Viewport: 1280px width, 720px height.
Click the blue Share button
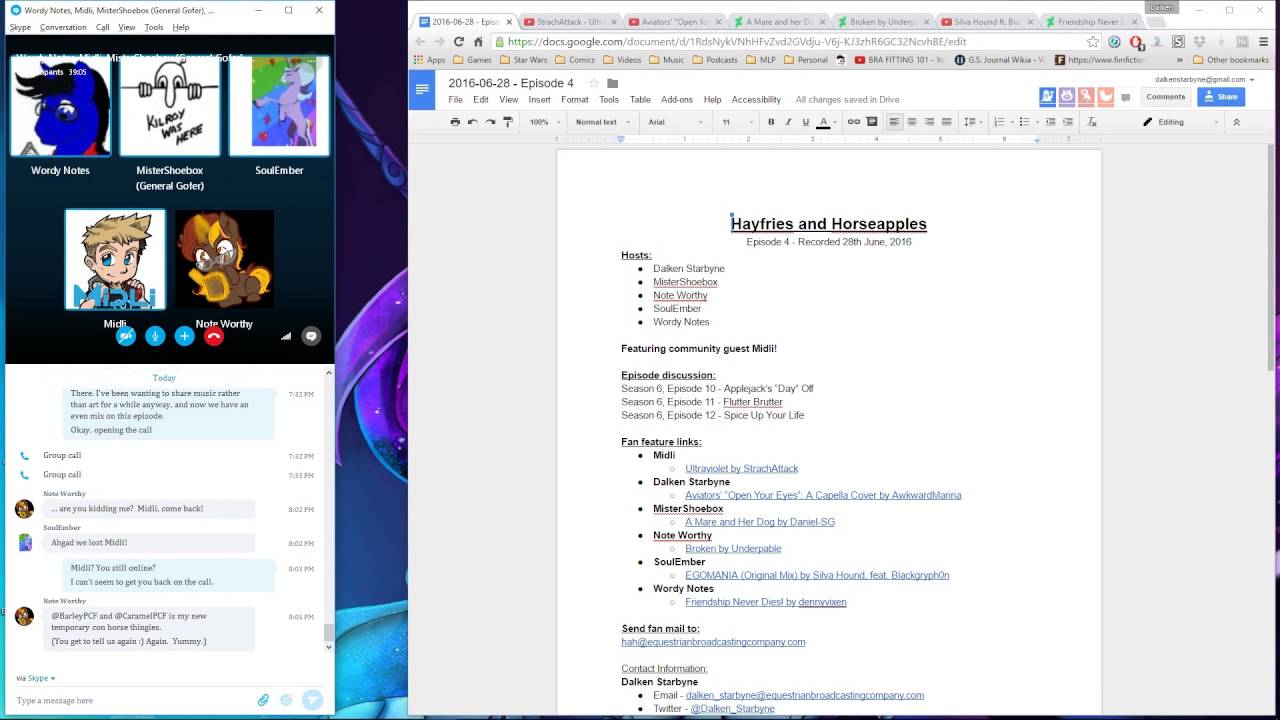coord(1221,97)
